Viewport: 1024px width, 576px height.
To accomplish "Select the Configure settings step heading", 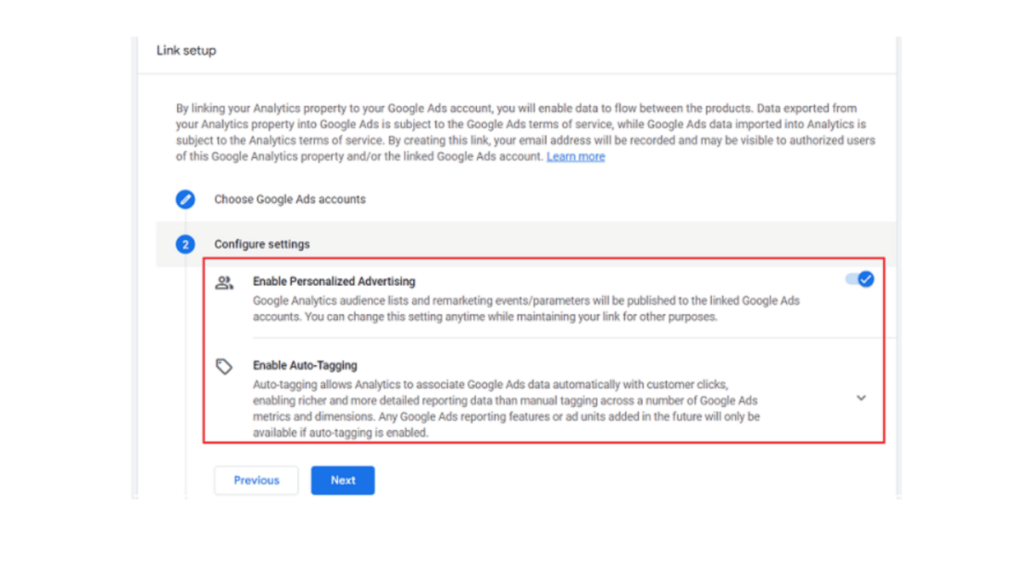I will point(262,244).
